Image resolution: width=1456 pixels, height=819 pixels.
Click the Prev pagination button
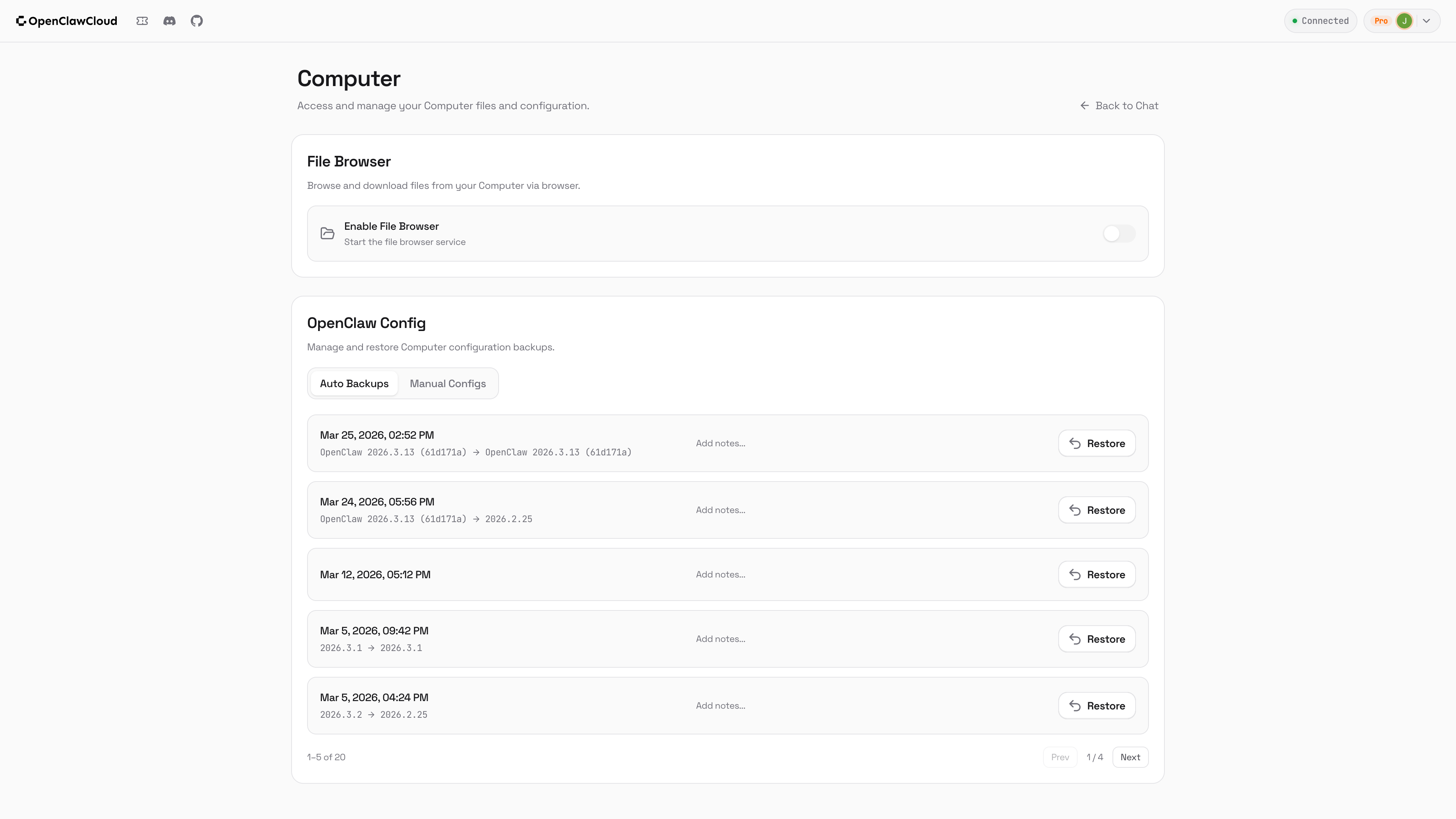(x=1060, y=757)
